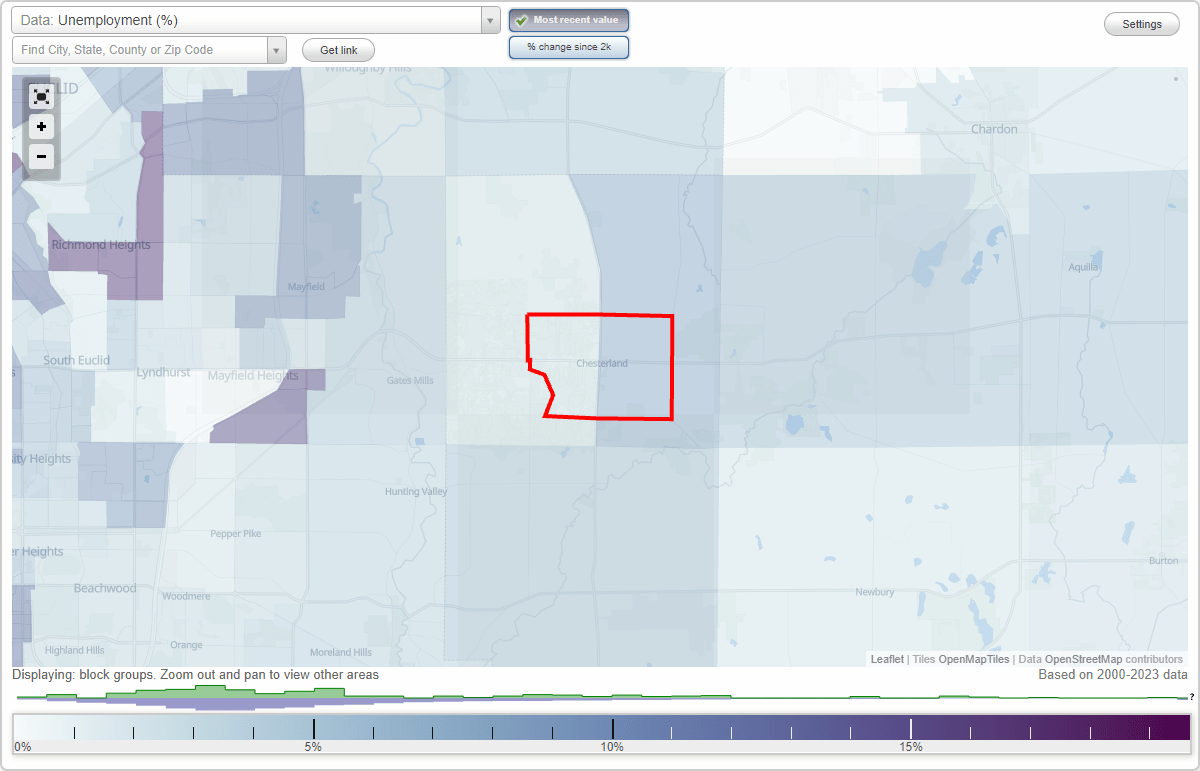Click the Leaflet attribution link

[887, 659]
